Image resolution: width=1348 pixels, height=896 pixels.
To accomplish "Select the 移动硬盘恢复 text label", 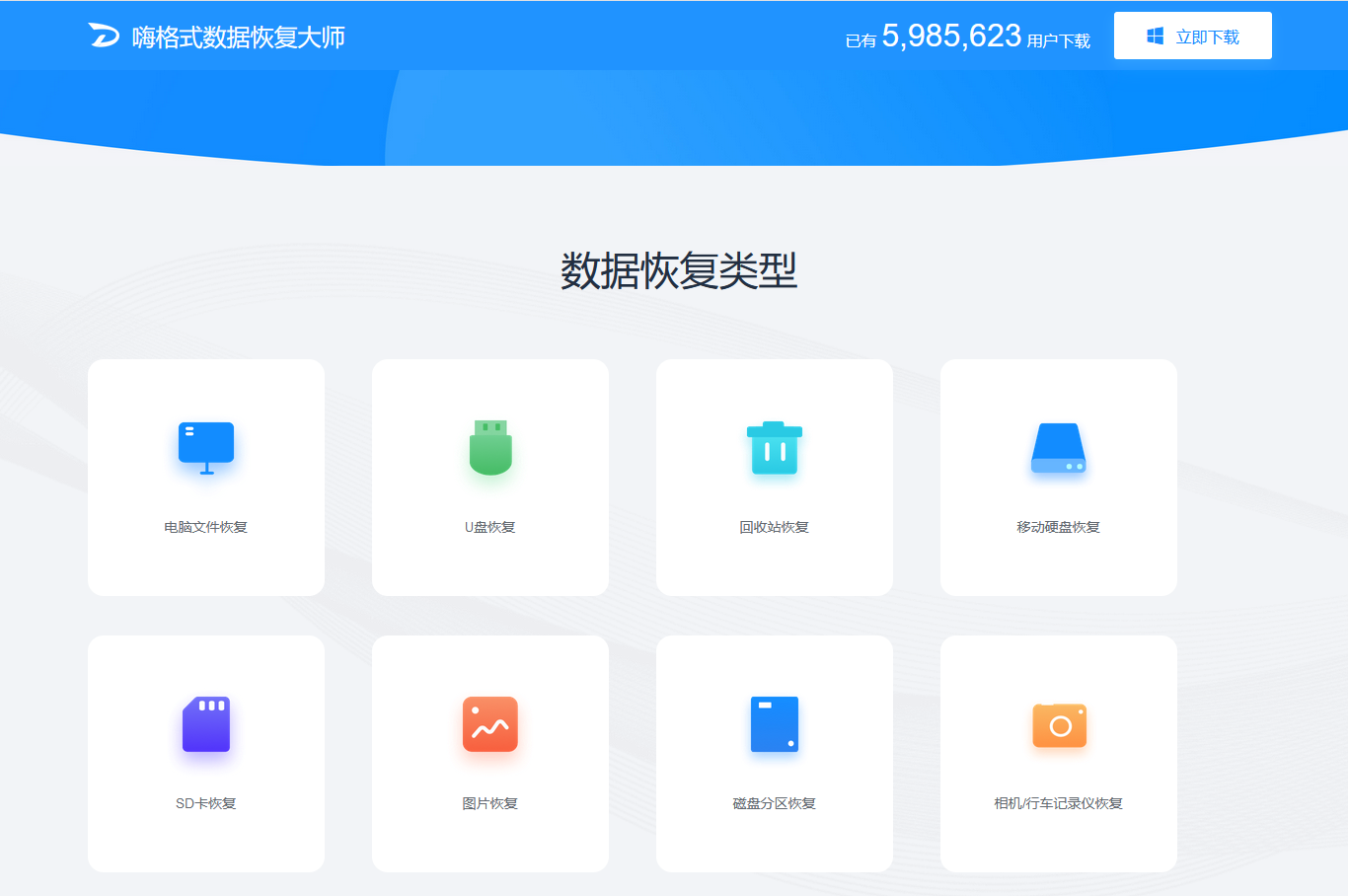I will pyautogui.click(x=1059, y=527).
